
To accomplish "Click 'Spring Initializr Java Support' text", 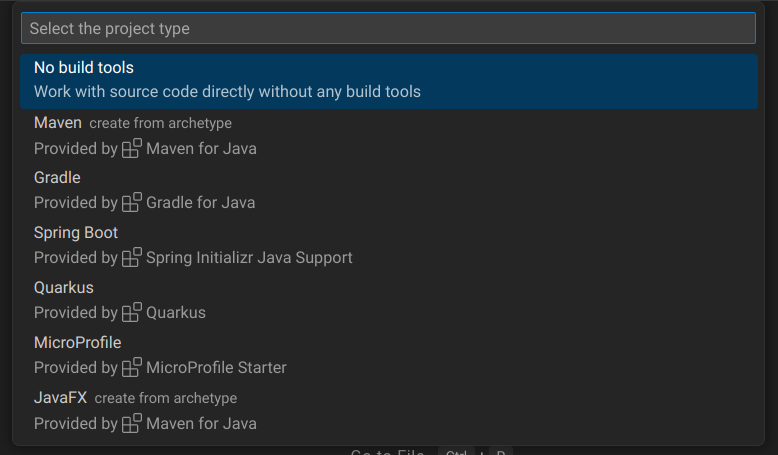I will (249, 258).
